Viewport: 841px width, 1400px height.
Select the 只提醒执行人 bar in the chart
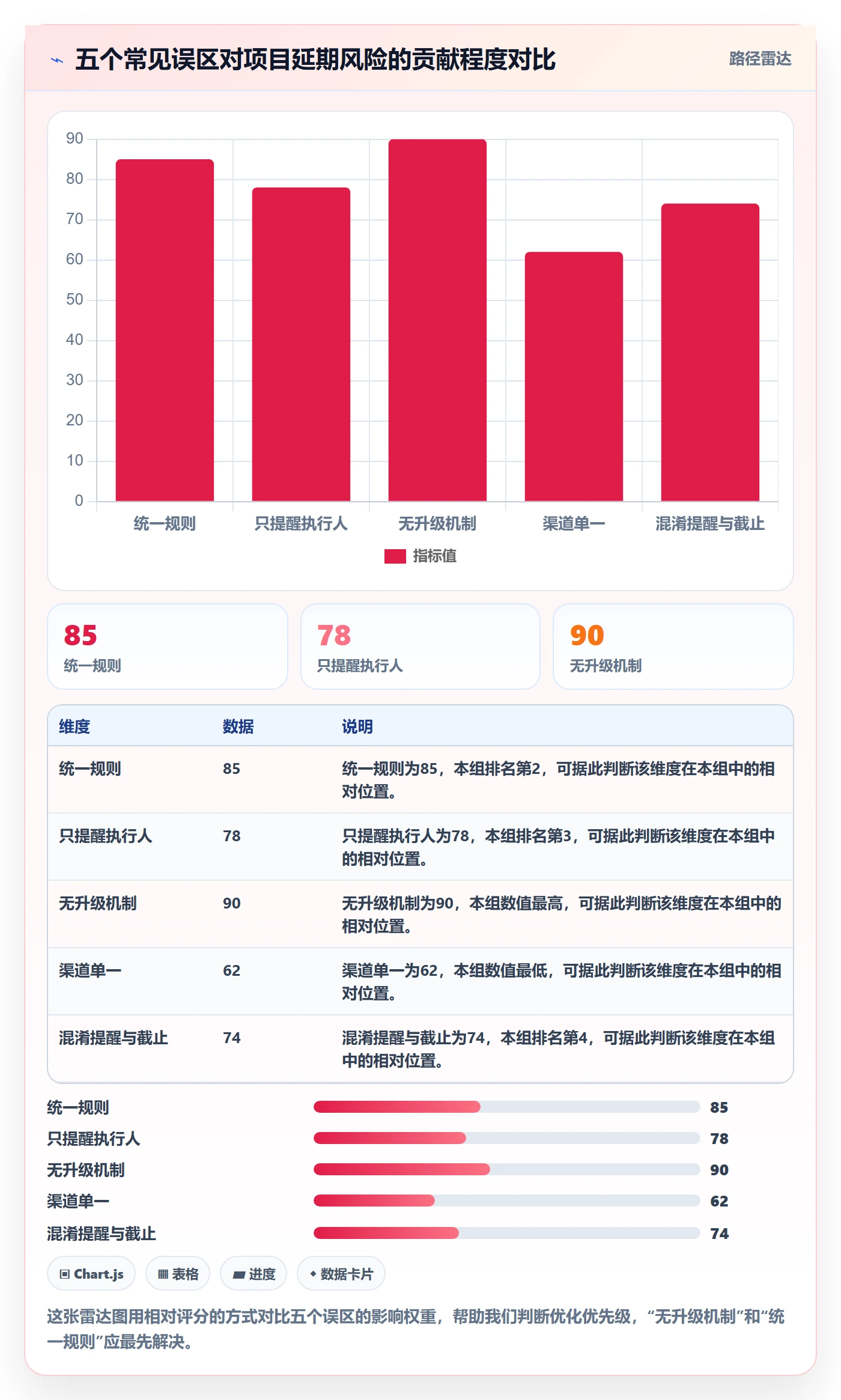click(301, 344)
